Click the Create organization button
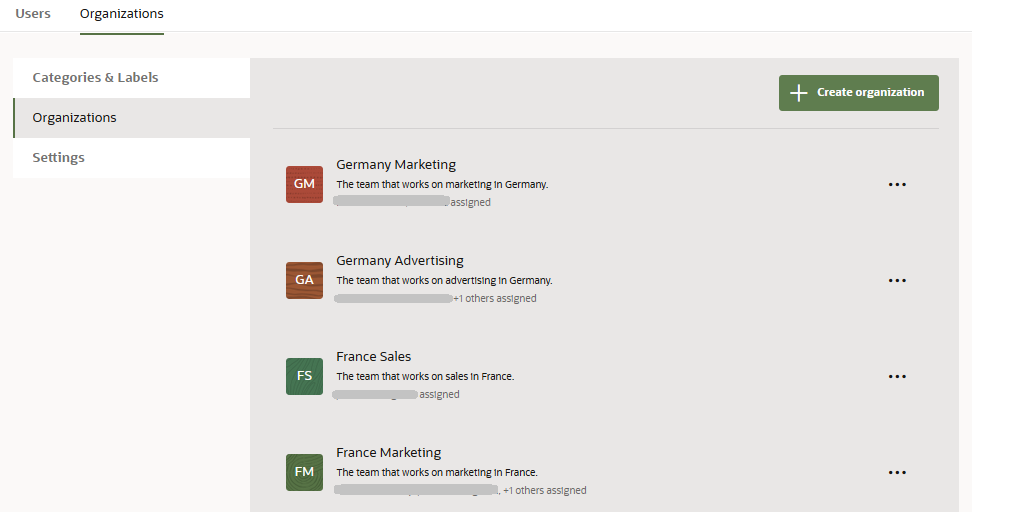Viewport: 1016px width, 512px height. 859,92
